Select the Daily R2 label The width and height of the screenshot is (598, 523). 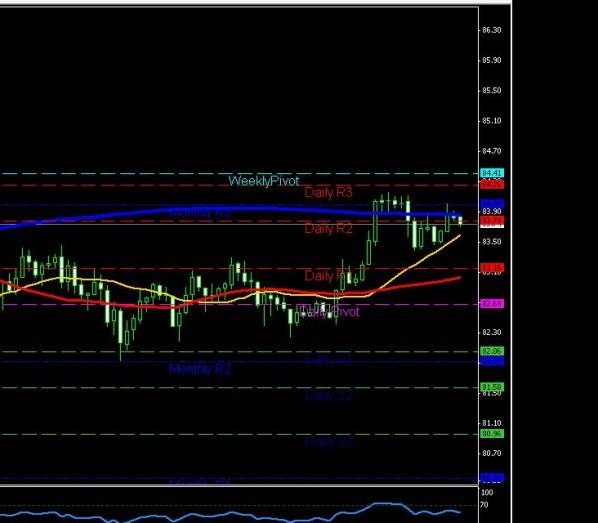tap(328, 229)
